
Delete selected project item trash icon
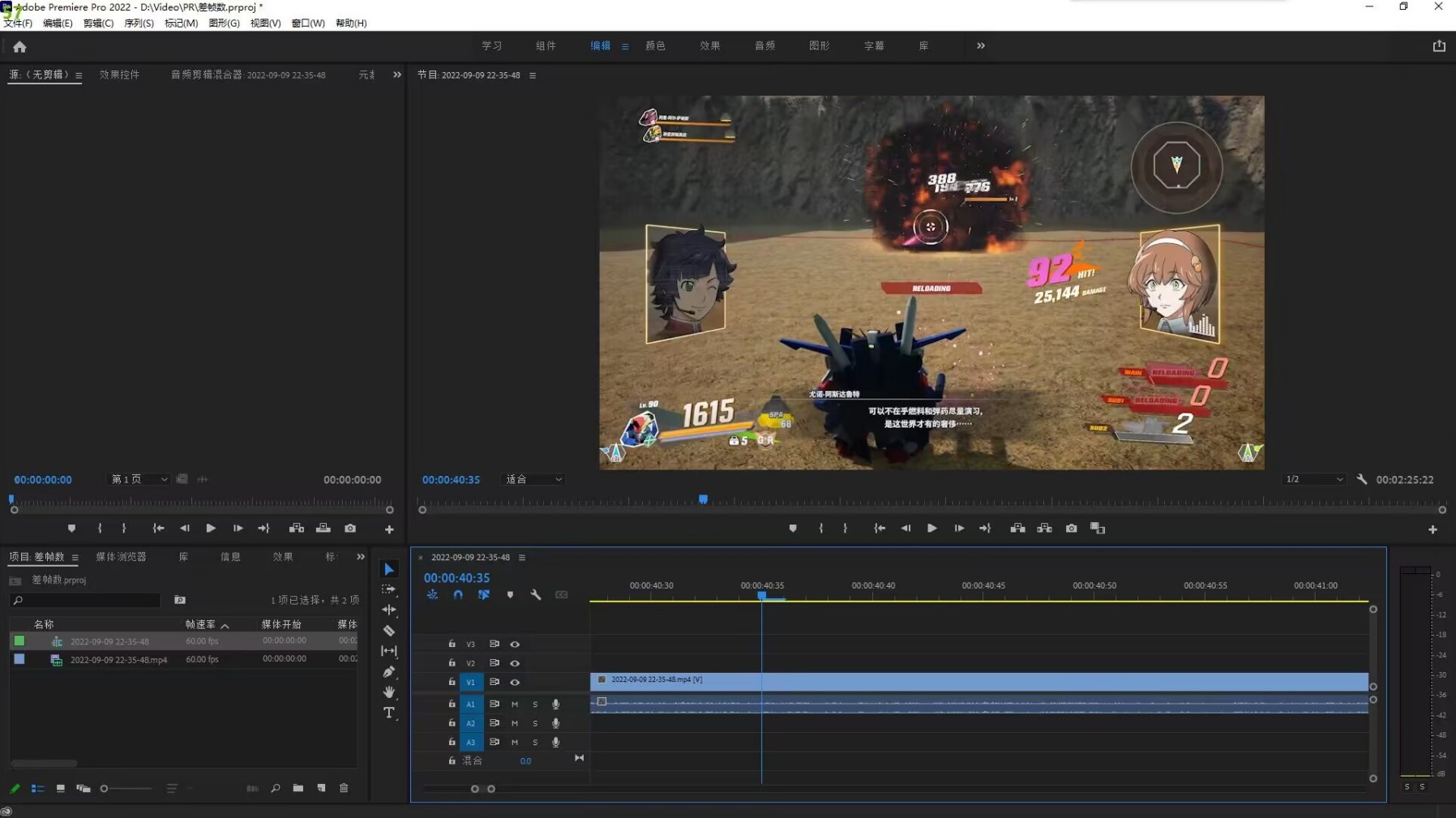[x=344, y=788]
